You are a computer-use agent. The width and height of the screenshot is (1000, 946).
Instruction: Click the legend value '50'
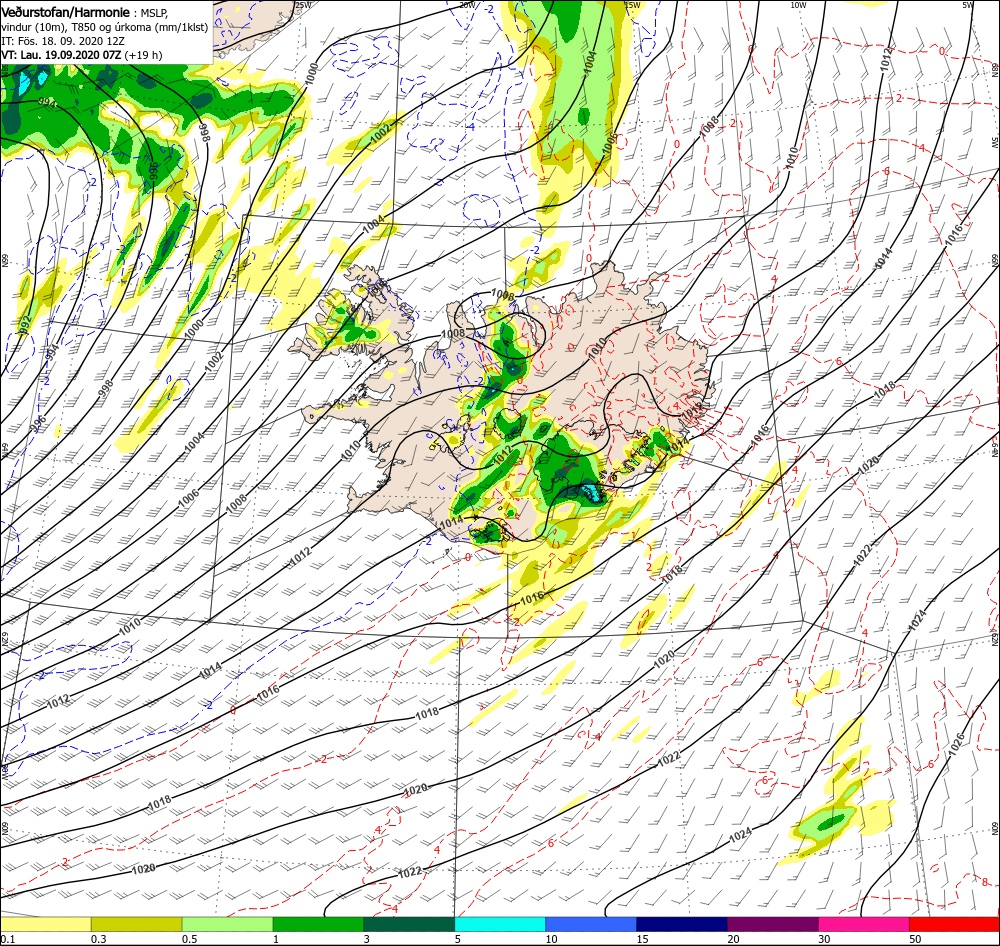tap(915, 939)
